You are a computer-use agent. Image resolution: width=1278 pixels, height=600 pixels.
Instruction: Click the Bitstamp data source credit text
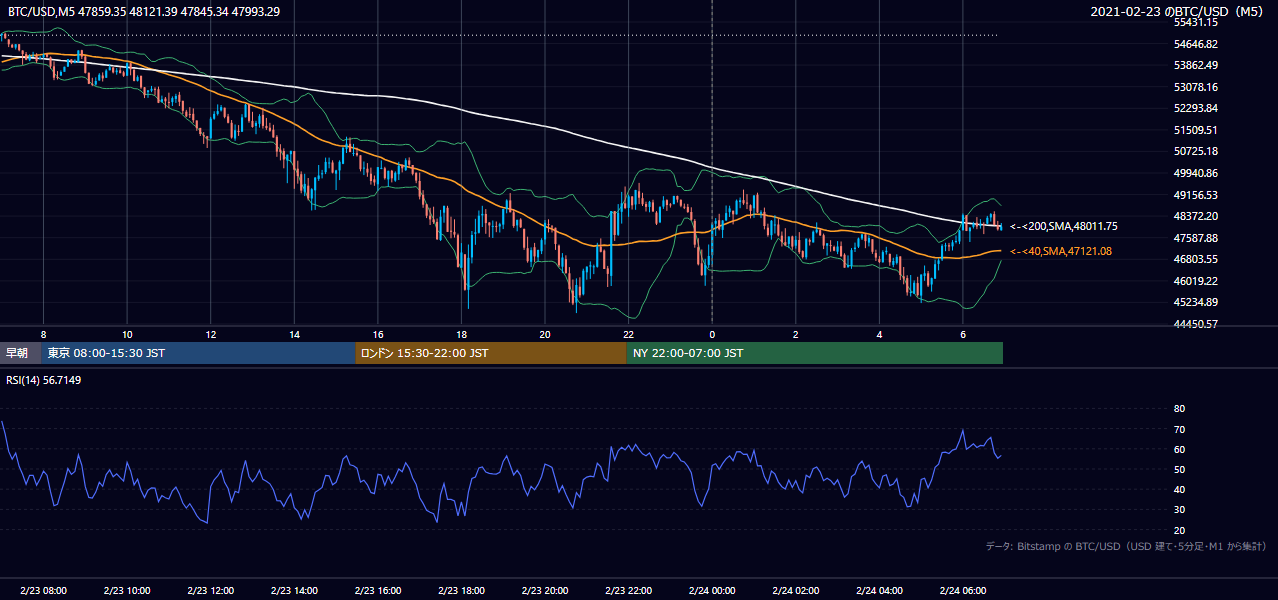pos(1126,546)
